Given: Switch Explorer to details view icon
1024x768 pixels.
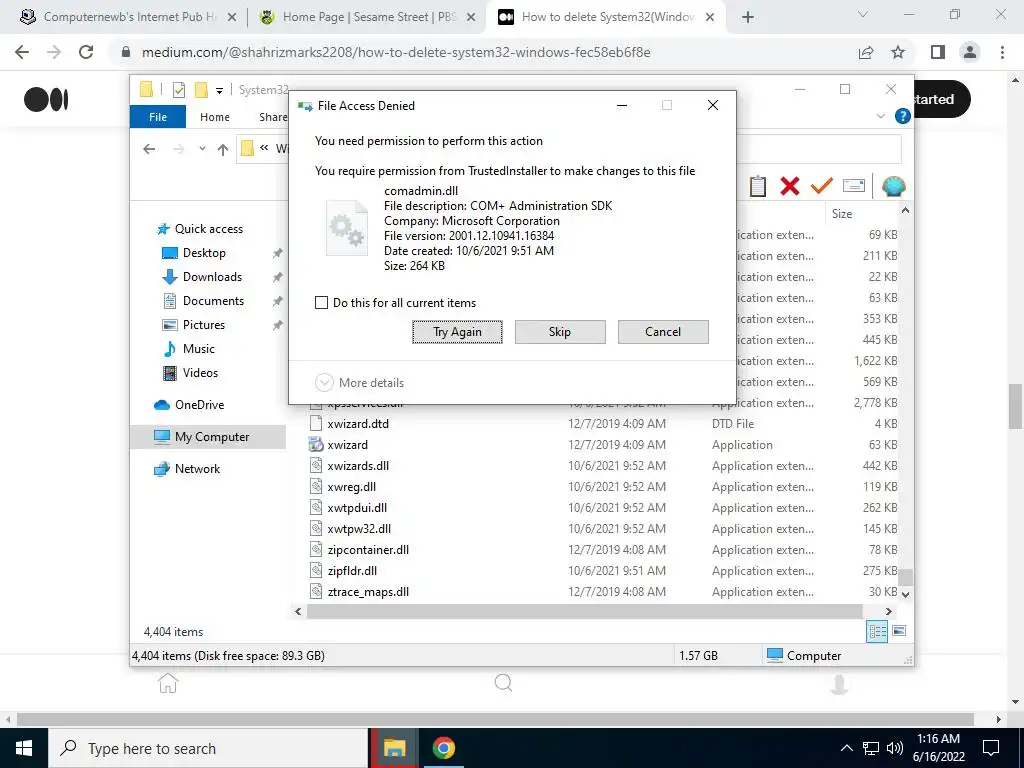Looking at the screenshot, I should tap(877, 631).
